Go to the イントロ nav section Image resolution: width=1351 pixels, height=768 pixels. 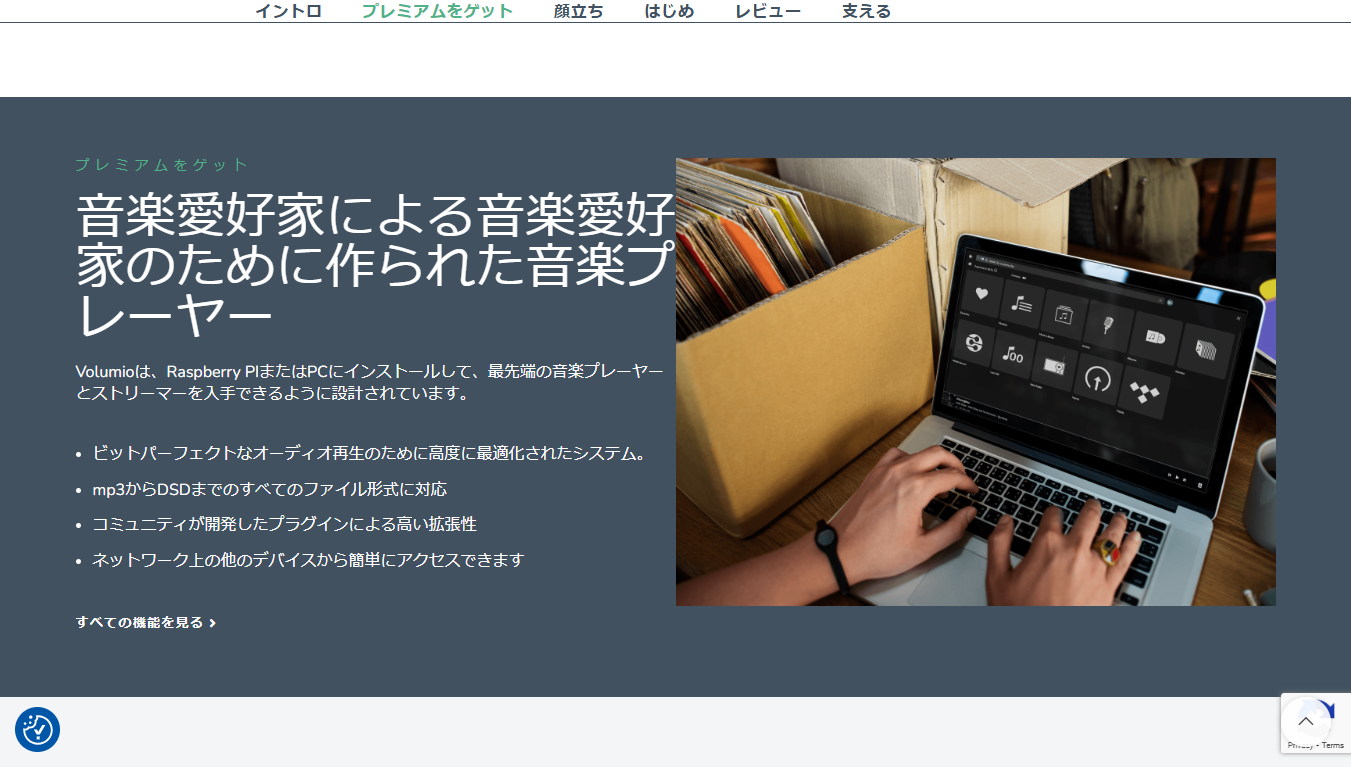(288, 11)
